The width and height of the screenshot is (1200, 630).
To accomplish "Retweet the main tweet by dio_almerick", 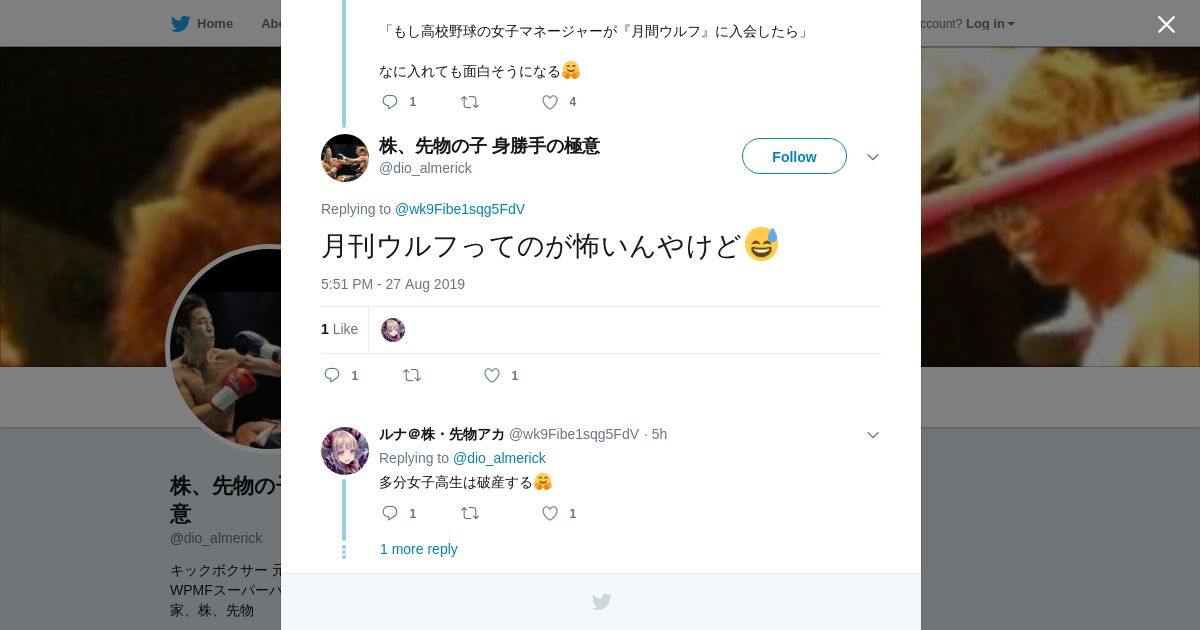I will 412,375.
